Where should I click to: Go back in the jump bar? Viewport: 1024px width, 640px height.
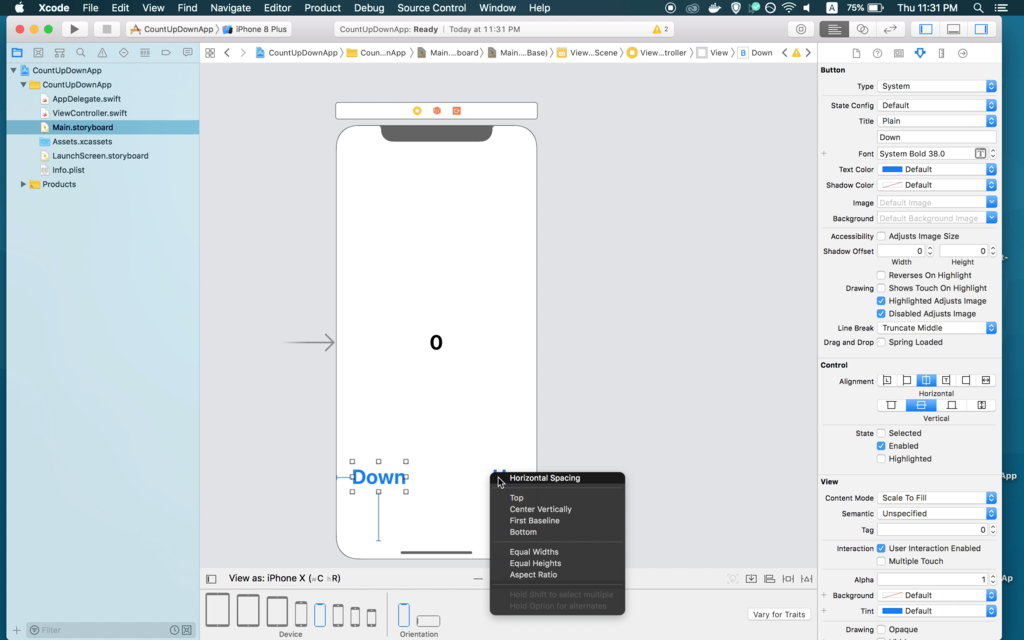click(x=227, y=53)
